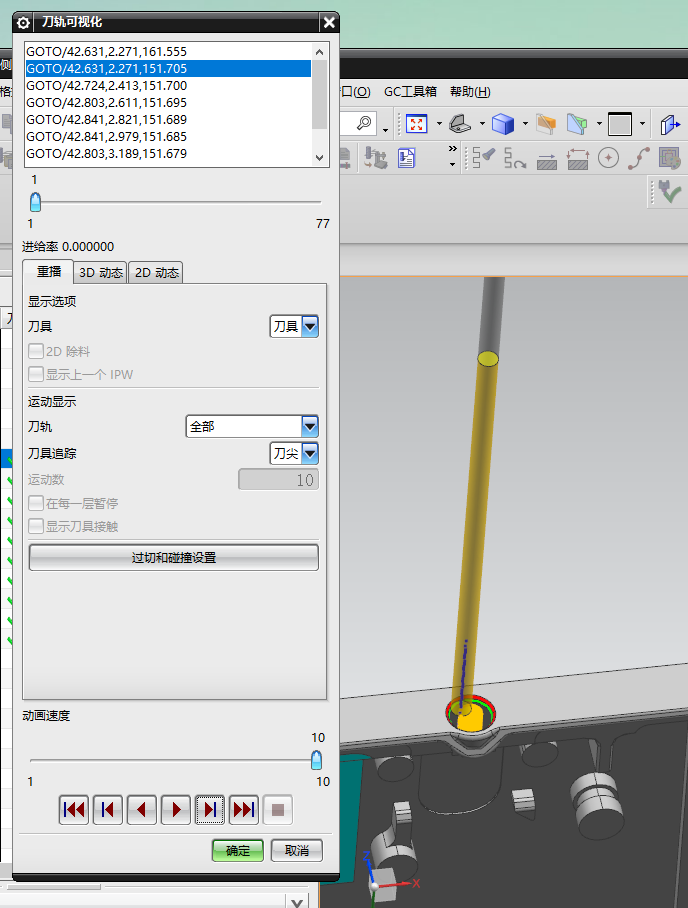Switch to the 2D 动态 tab

point(156,273)
